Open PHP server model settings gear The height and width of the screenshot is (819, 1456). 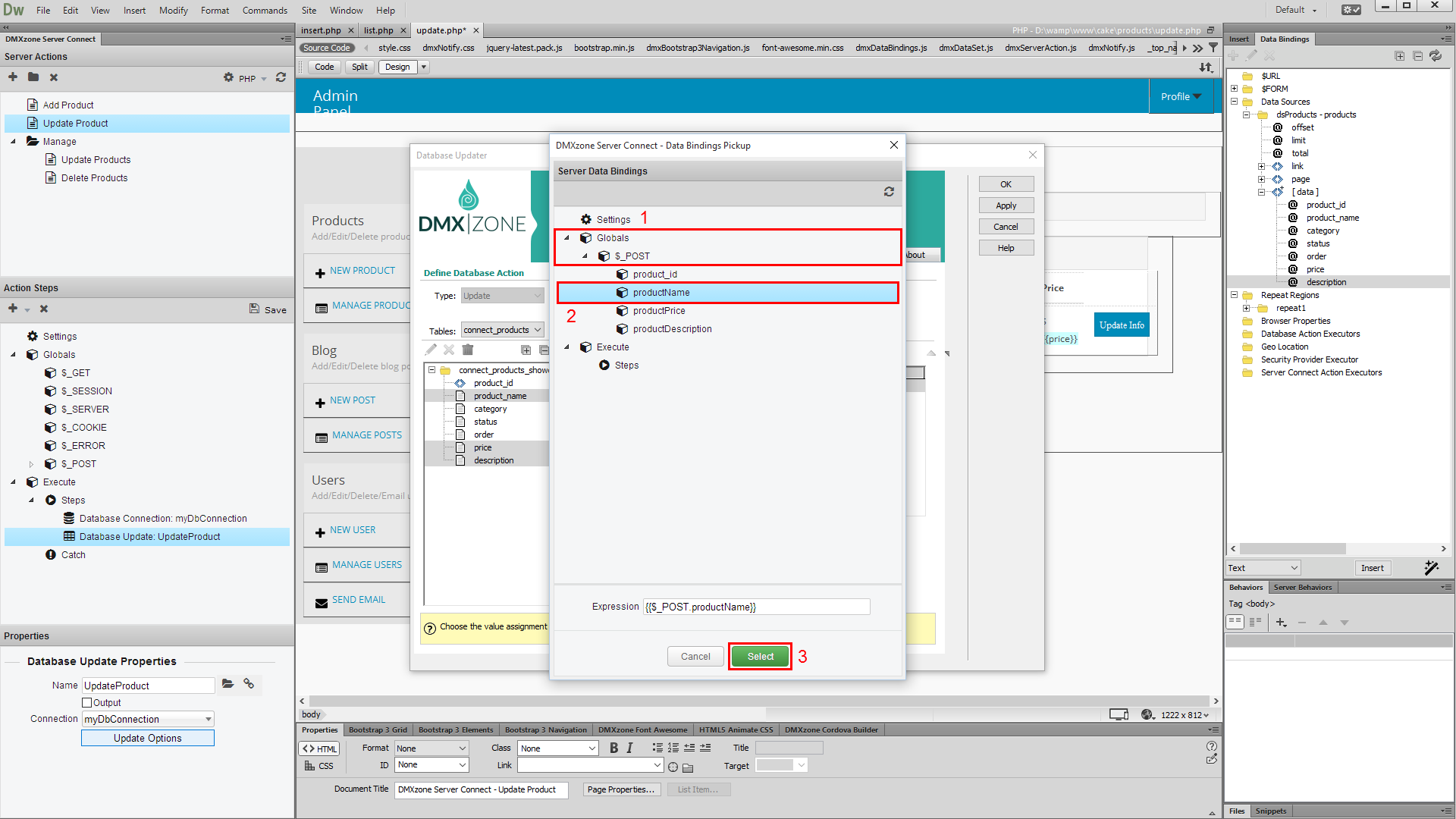(228, 77)
